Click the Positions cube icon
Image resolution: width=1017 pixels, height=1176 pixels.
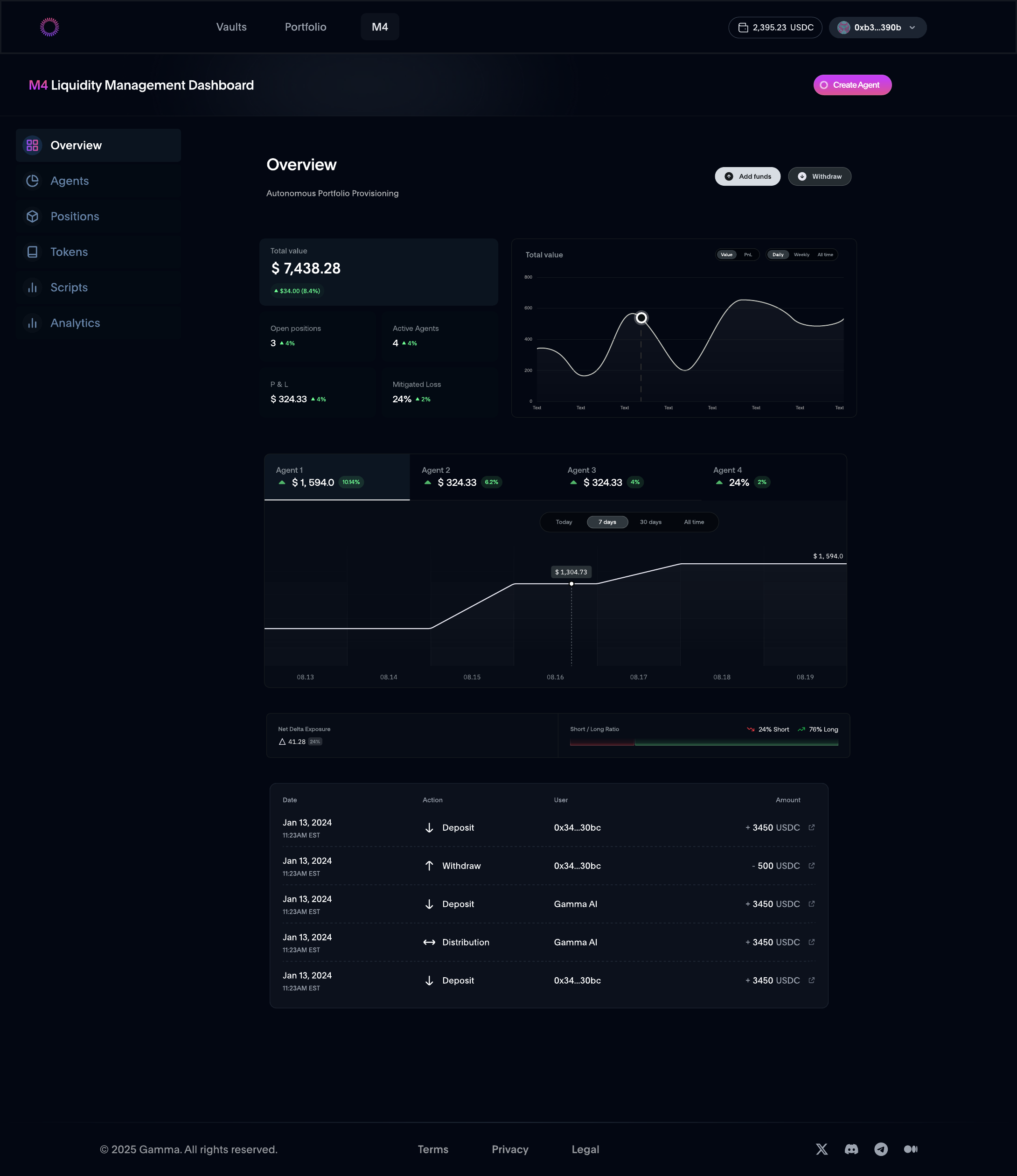[x=32, y=216]
